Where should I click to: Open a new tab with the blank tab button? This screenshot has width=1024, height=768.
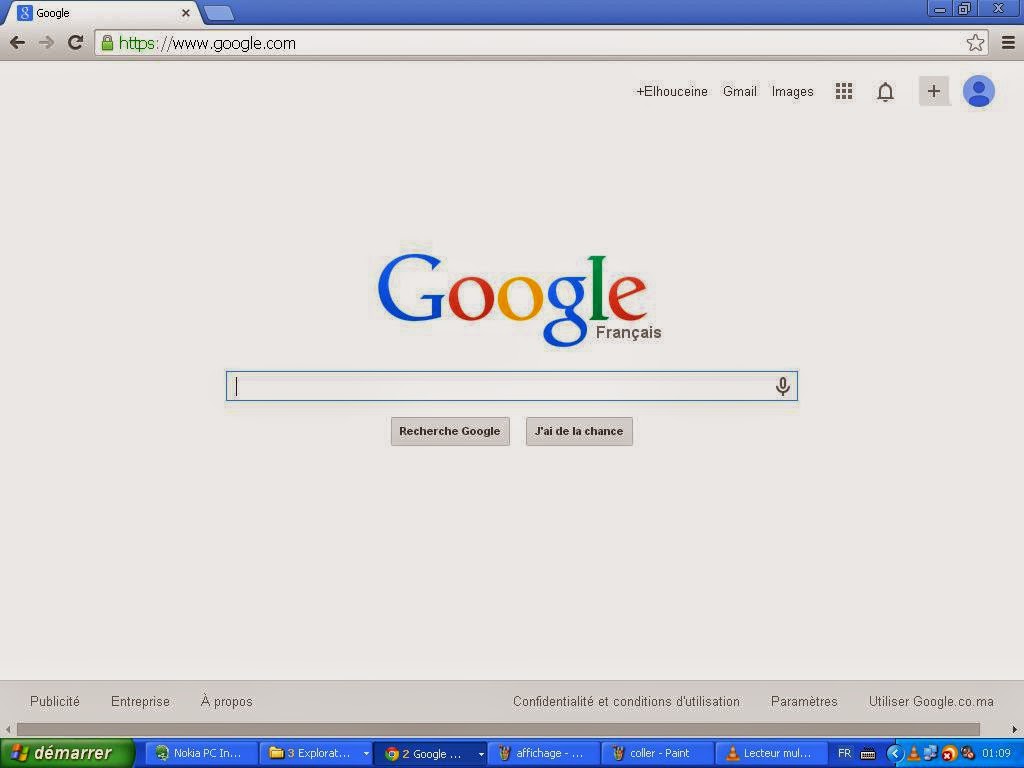tap(219, 13)
